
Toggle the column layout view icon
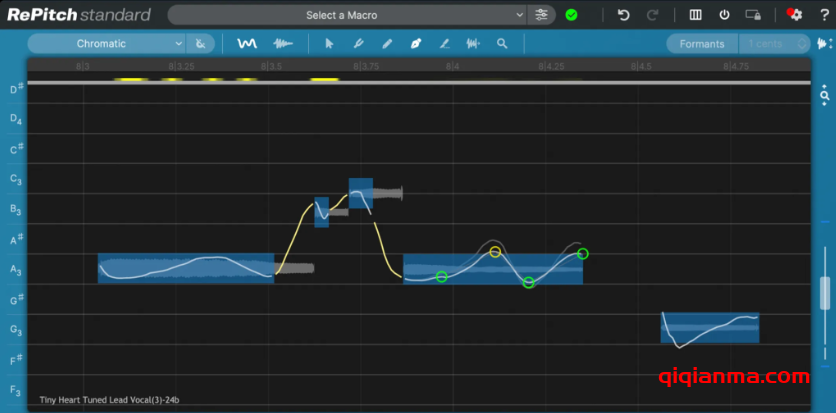695,15
